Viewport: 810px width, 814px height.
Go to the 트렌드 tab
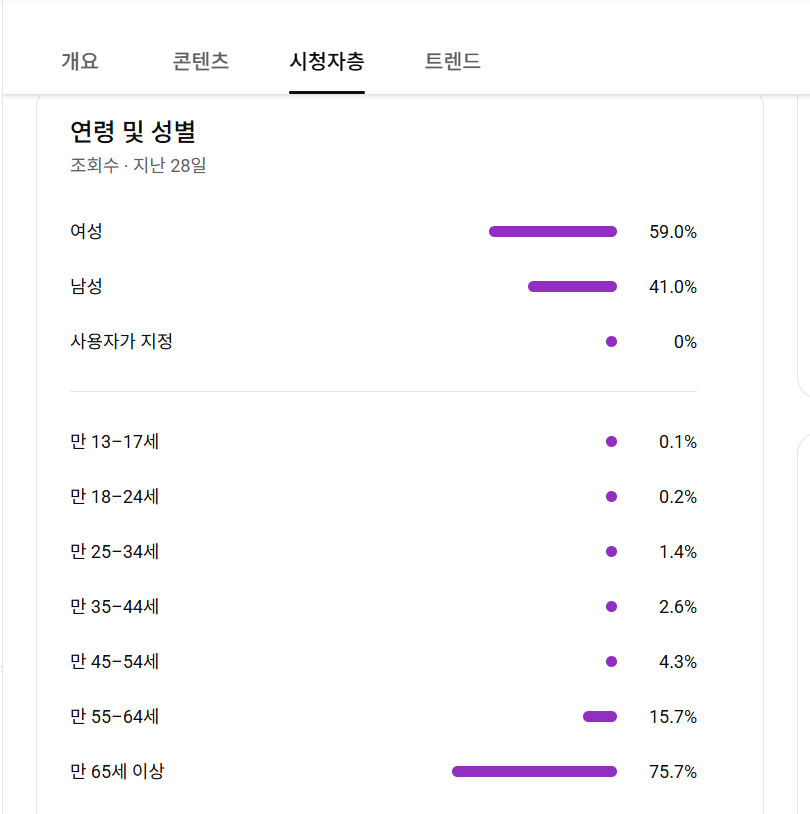pyautogui.click(x=453, y=61)
